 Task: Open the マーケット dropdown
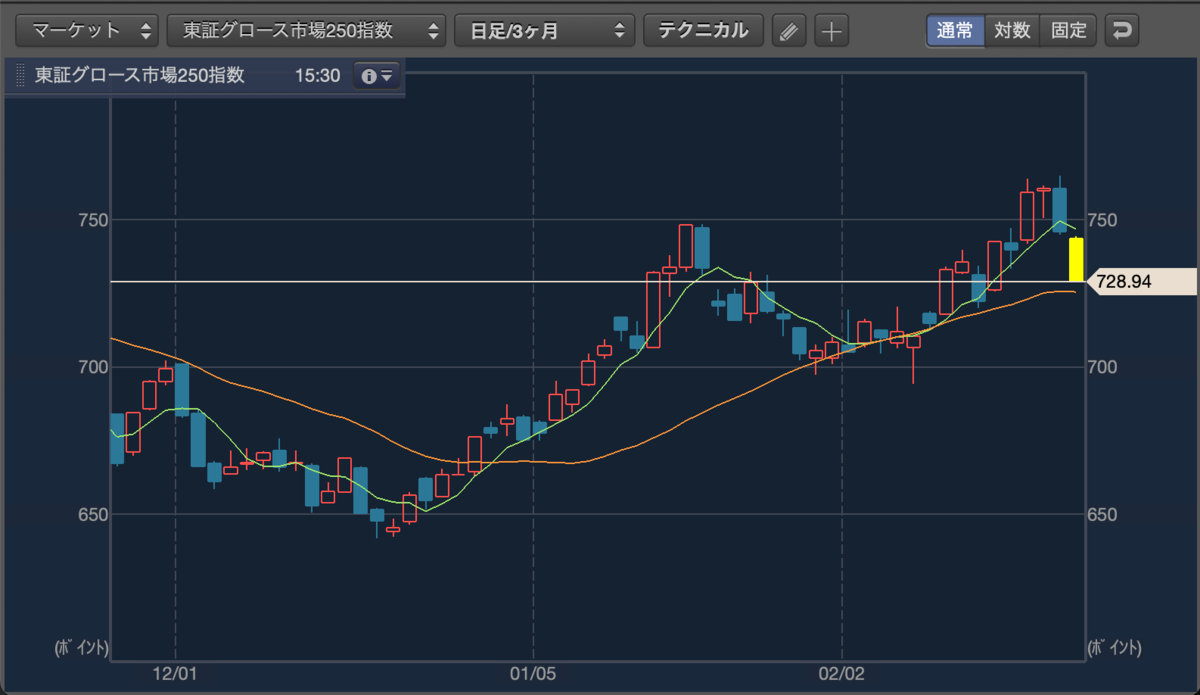tap(88, 30)
